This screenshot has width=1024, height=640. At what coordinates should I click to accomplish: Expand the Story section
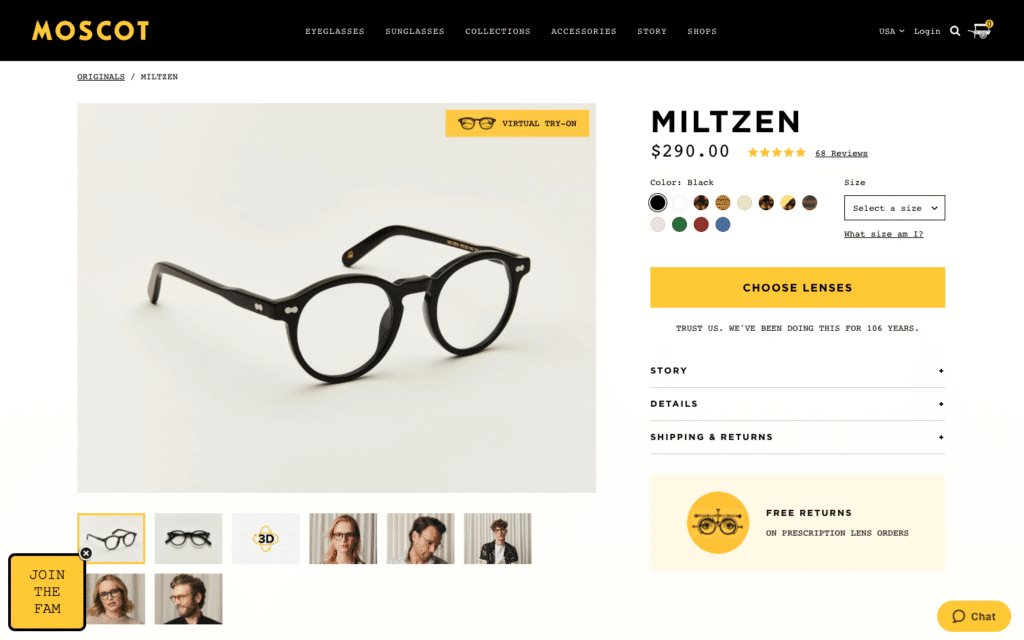(797, 371)
